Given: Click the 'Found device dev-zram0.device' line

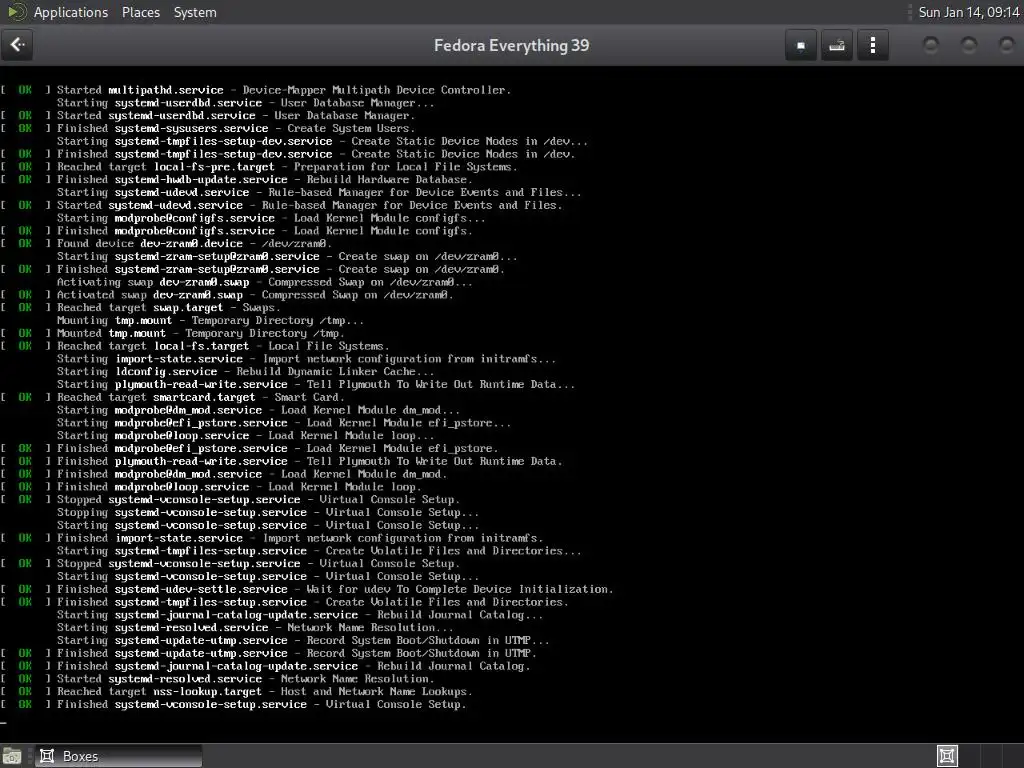Looking at the screenshot, I should coord(167,244).
